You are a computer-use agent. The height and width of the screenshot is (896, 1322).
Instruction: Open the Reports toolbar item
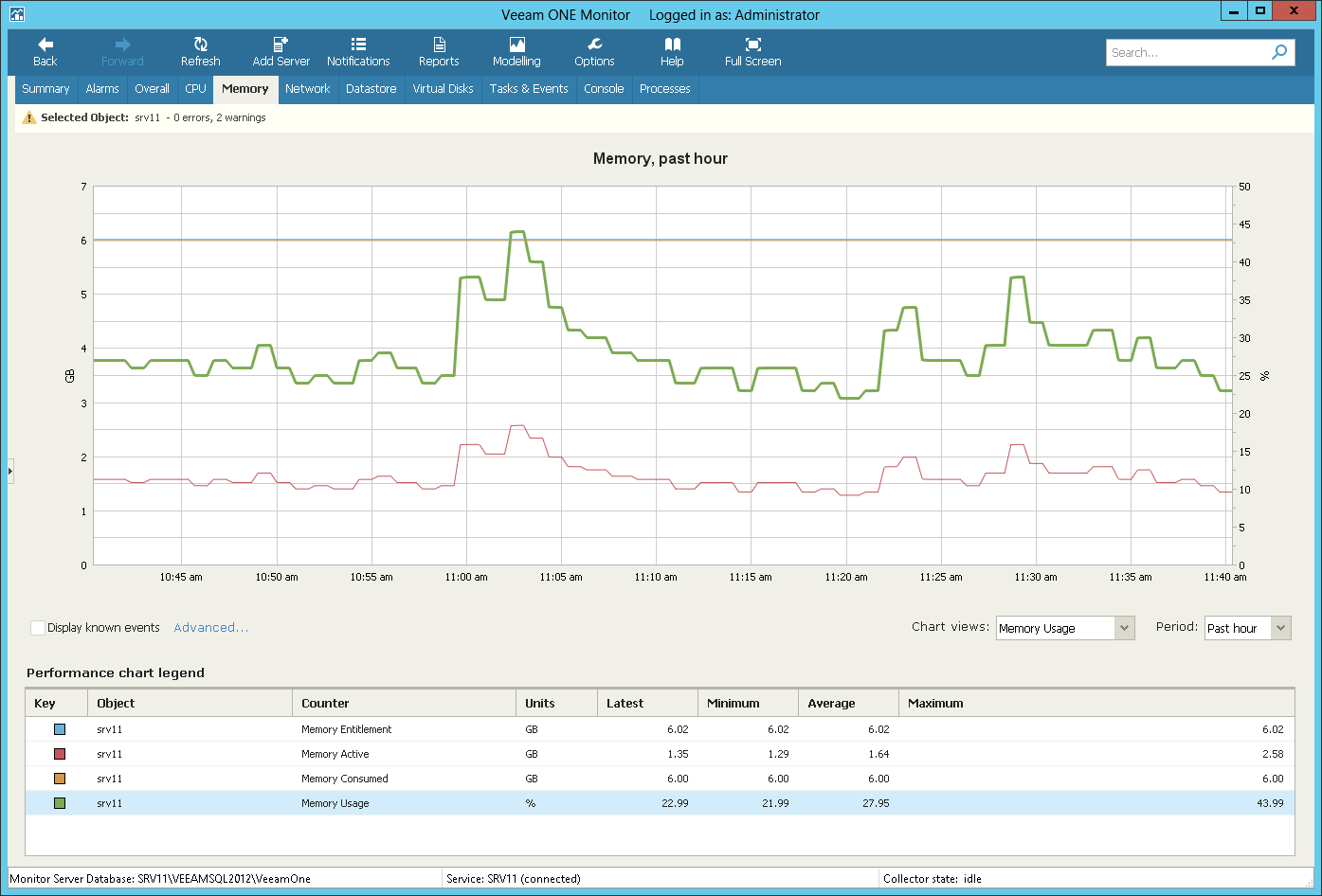pyautogui.click(x=439, y=52)
